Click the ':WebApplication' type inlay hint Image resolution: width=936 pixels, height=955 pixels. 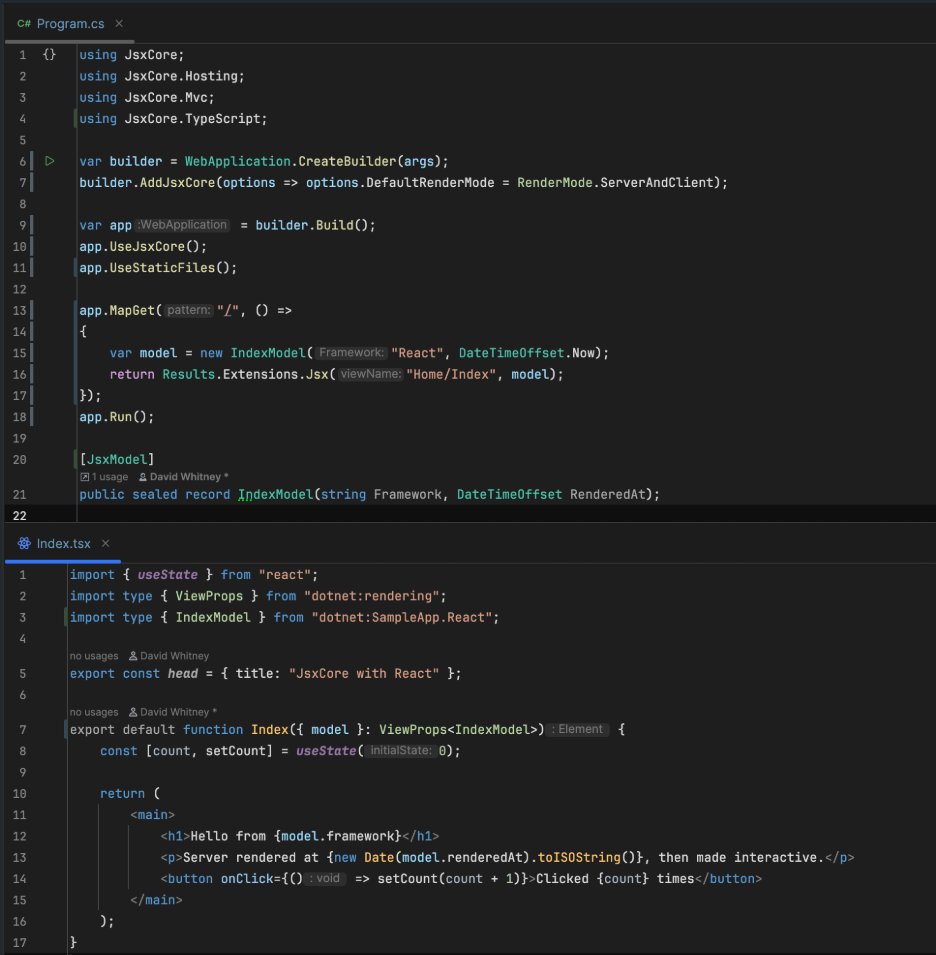pyautogui.click(x=183, y=225)
